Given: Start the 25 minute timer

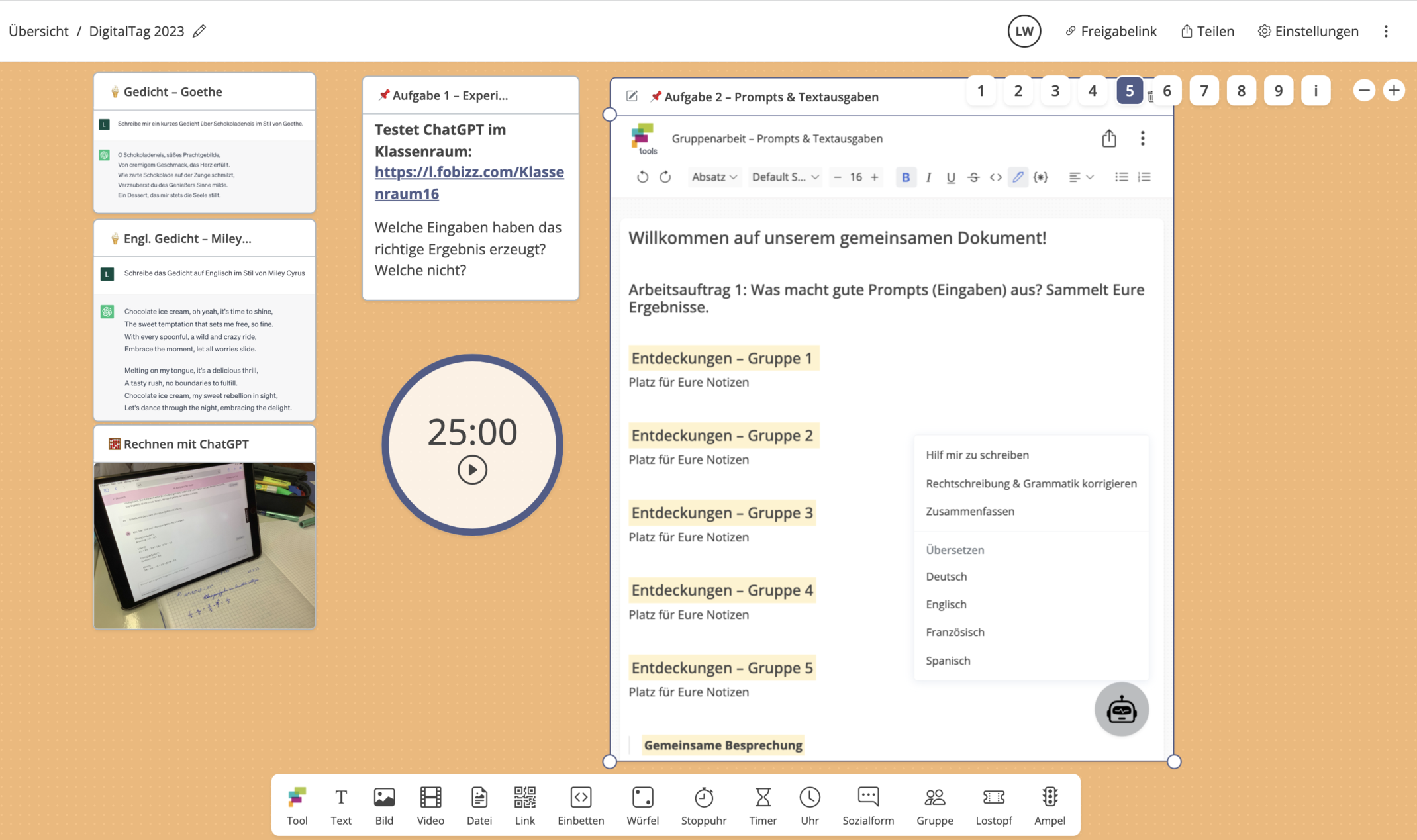Looking at the screenshot, I should click(472, 470).
